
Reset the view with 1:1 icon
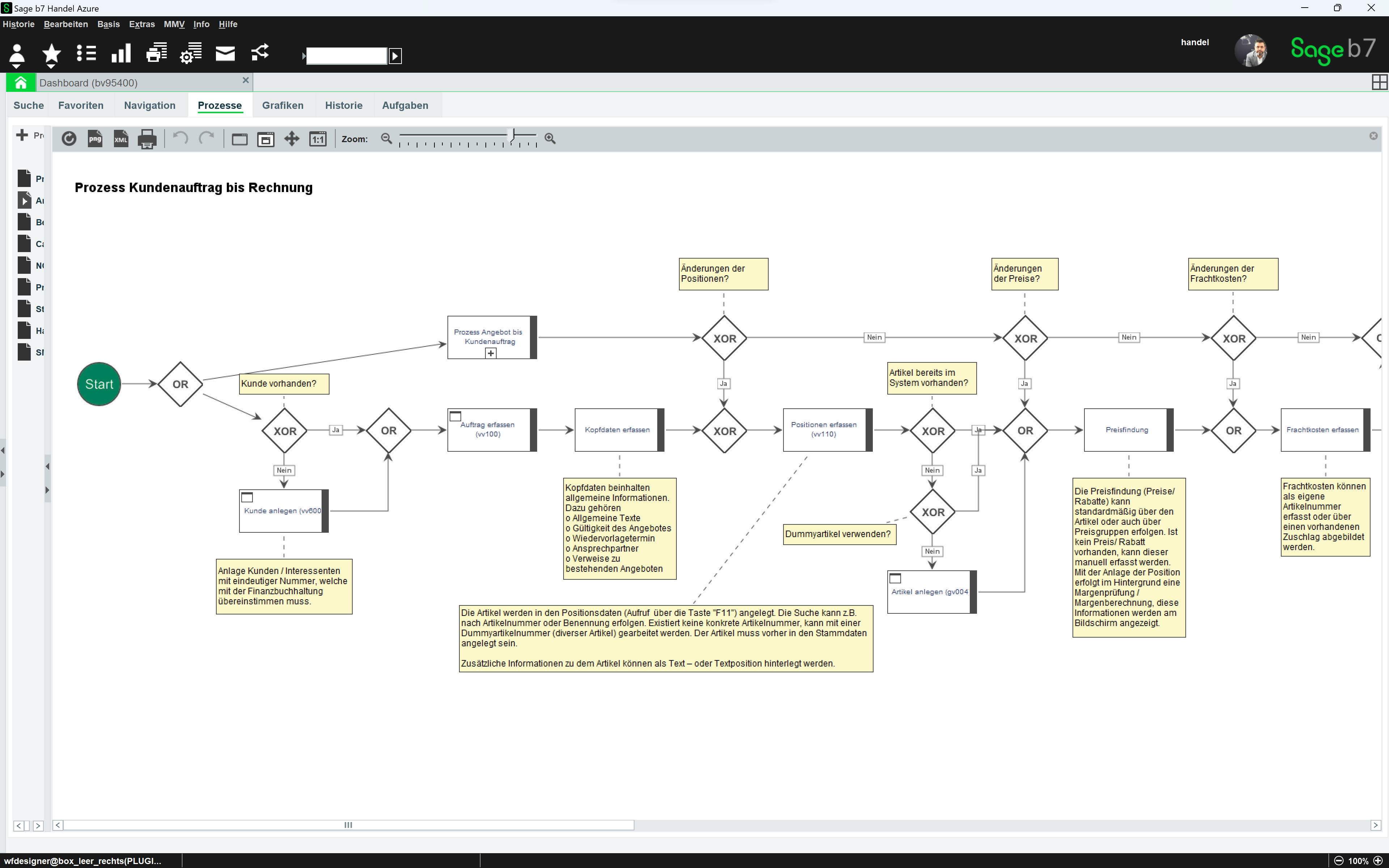(x=317, y=139)
